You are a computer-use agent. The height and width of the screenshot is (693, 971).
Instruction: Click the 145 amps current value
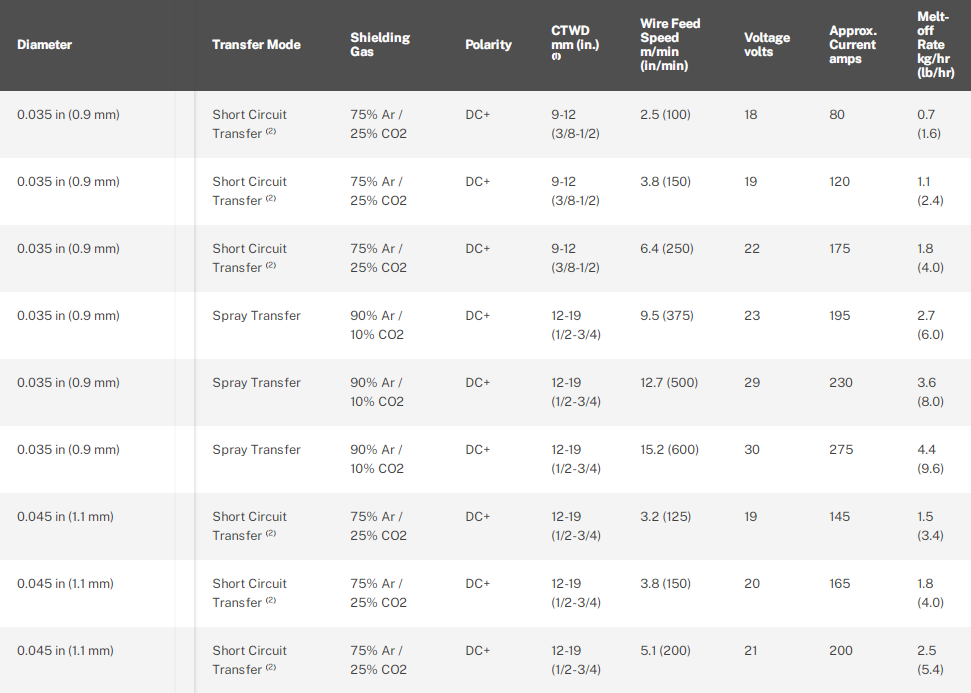click(x=840, y=517)
